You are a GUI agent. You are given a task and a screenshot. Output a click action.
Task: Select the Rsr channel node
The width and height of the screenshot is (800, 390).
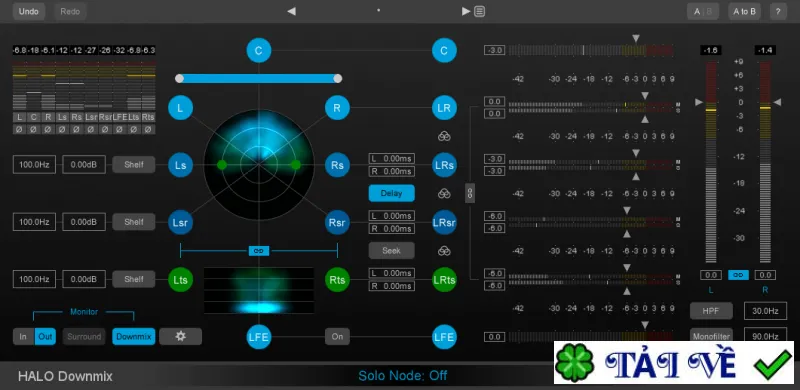(337, 223)
